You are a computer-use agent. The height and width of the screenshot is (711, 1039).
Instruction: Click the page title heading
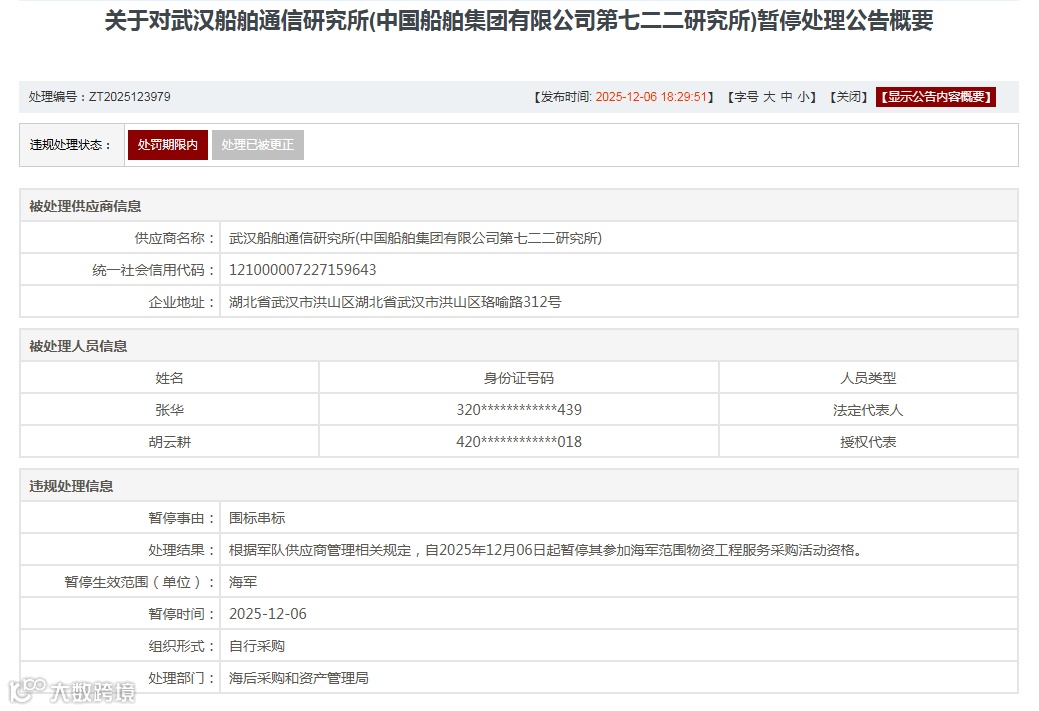(519, 21)
